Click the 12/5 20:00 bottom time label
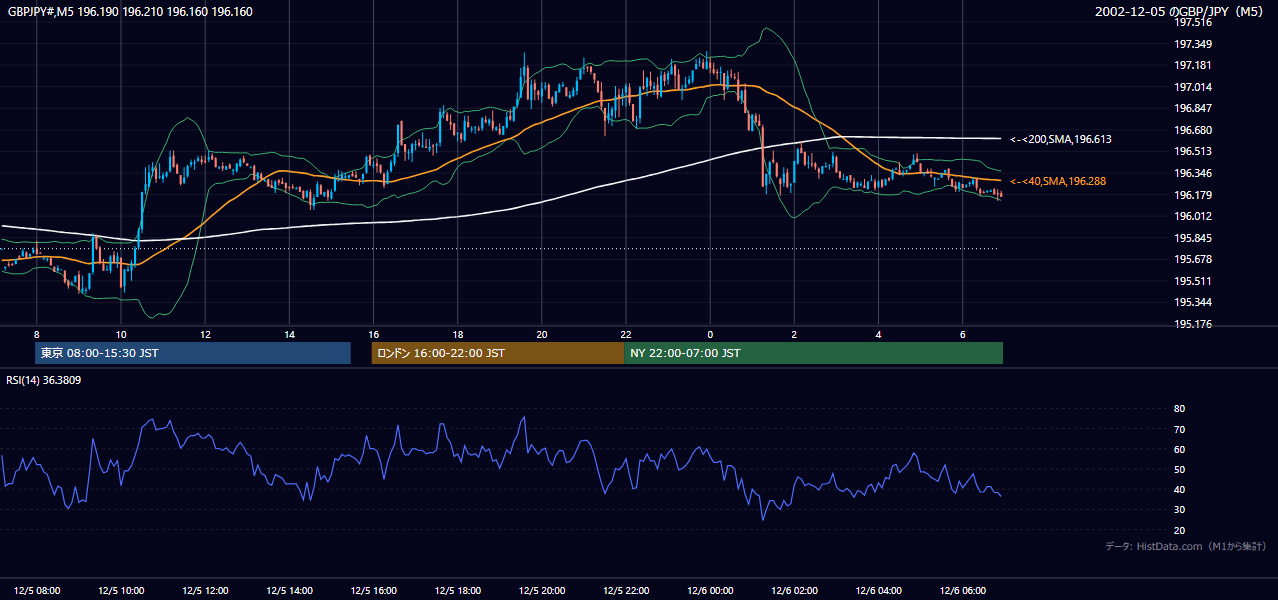1278x600 pixels. (542, 590)
